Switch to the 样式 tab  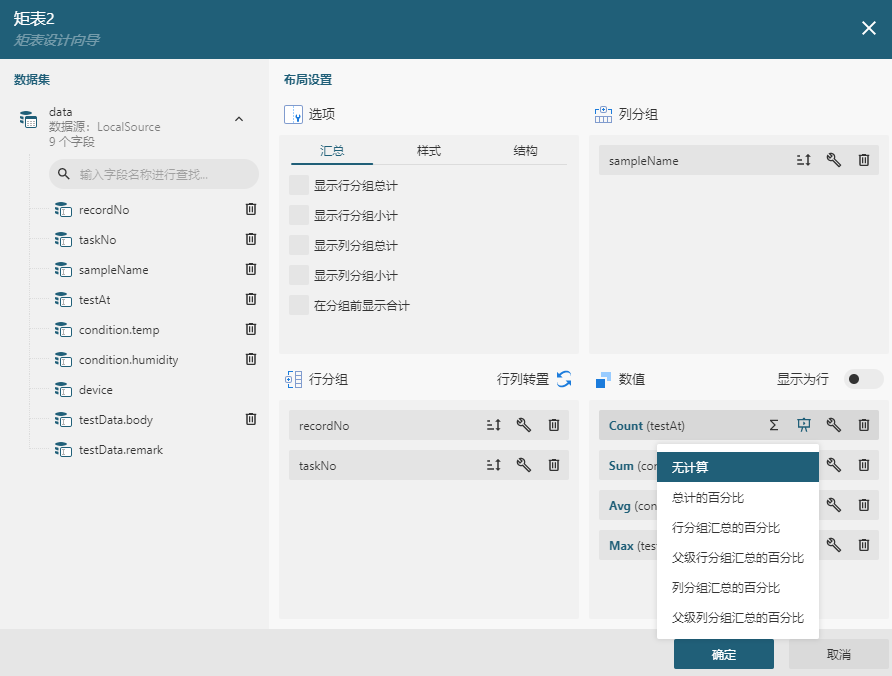[x=428, y=151]
